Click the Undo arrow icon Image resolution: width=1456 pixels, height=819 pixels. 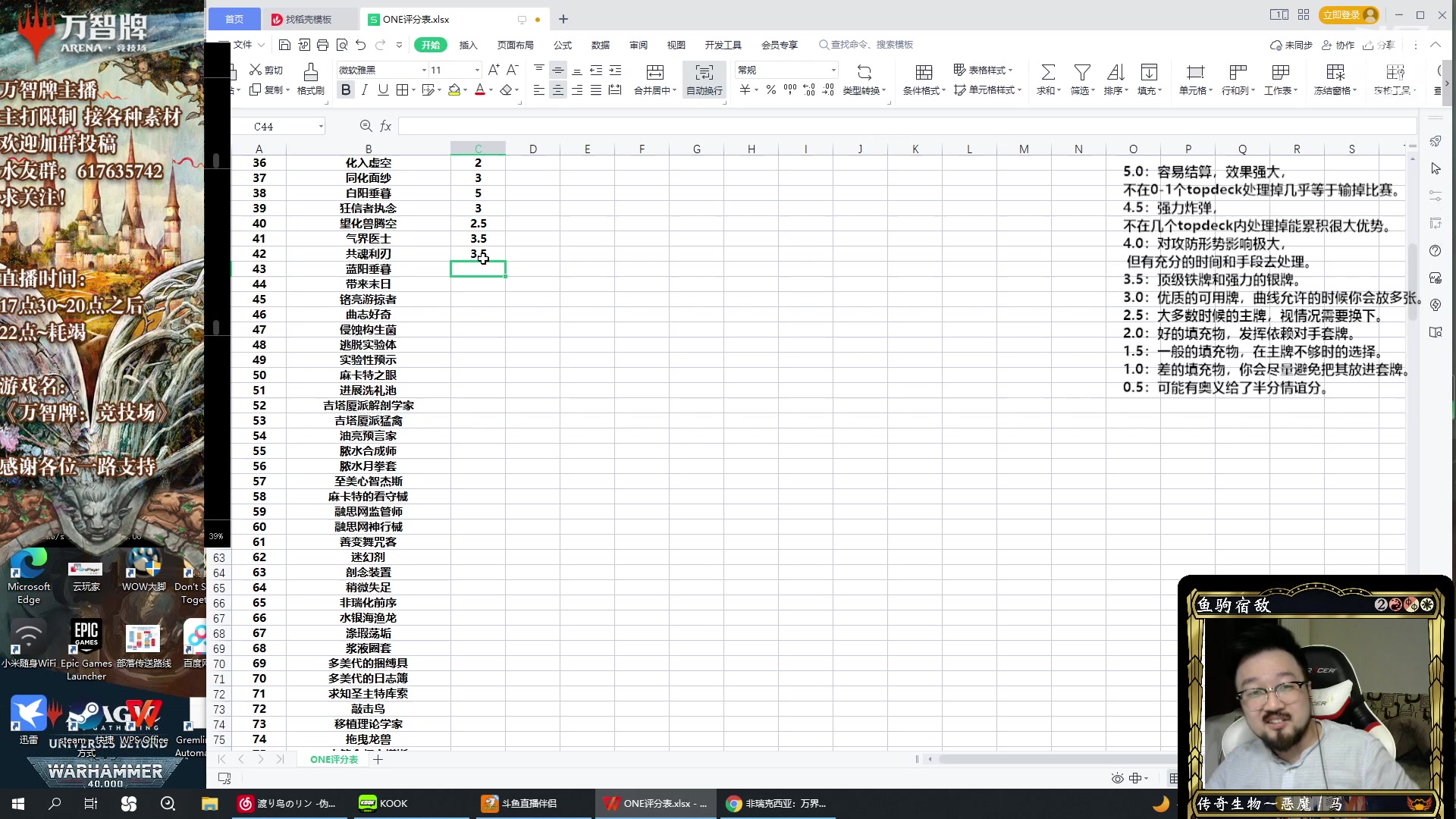(361, 45)
